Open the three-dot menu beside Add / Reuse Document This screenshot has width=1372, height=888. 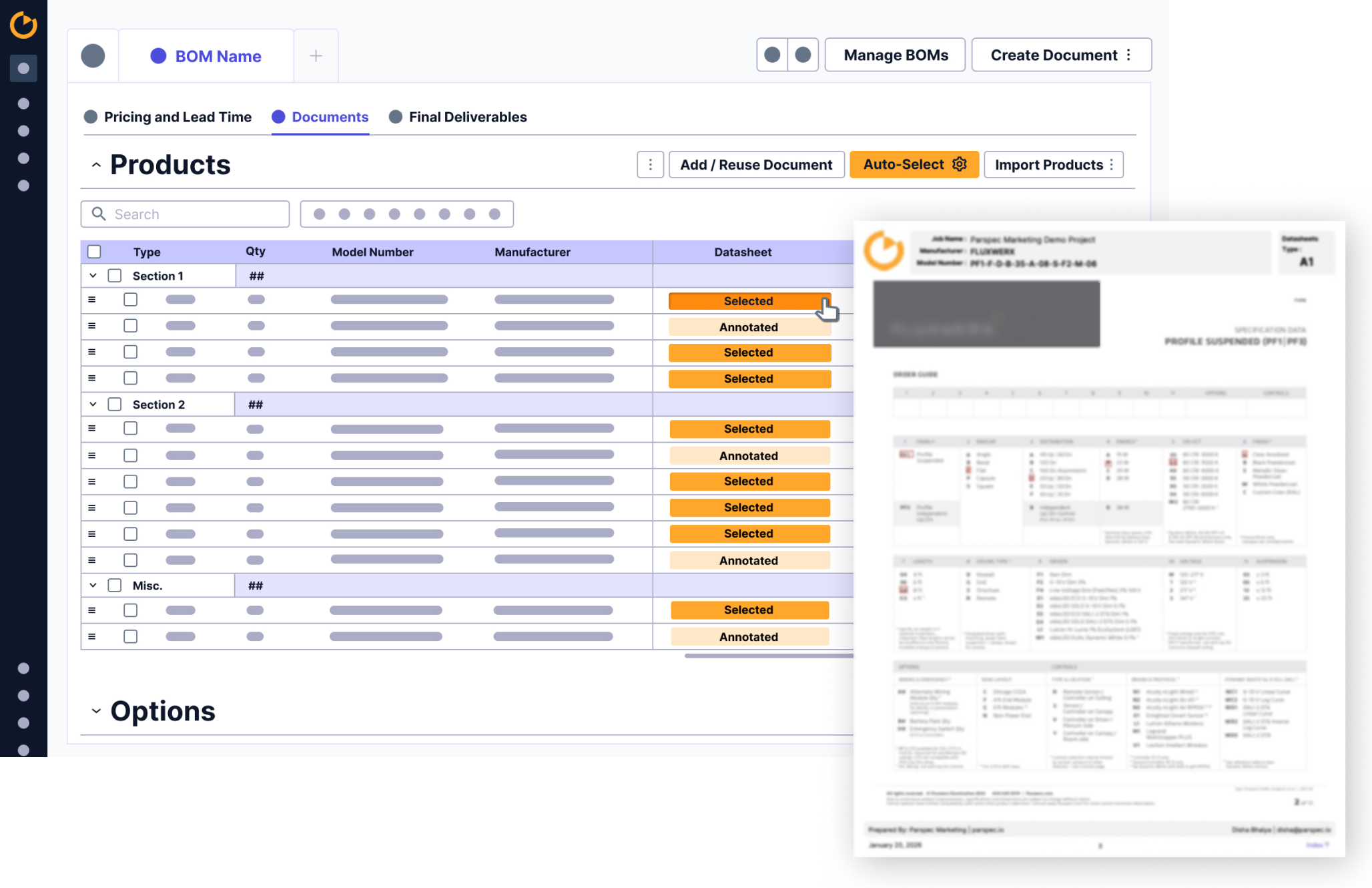pos(650,164)
